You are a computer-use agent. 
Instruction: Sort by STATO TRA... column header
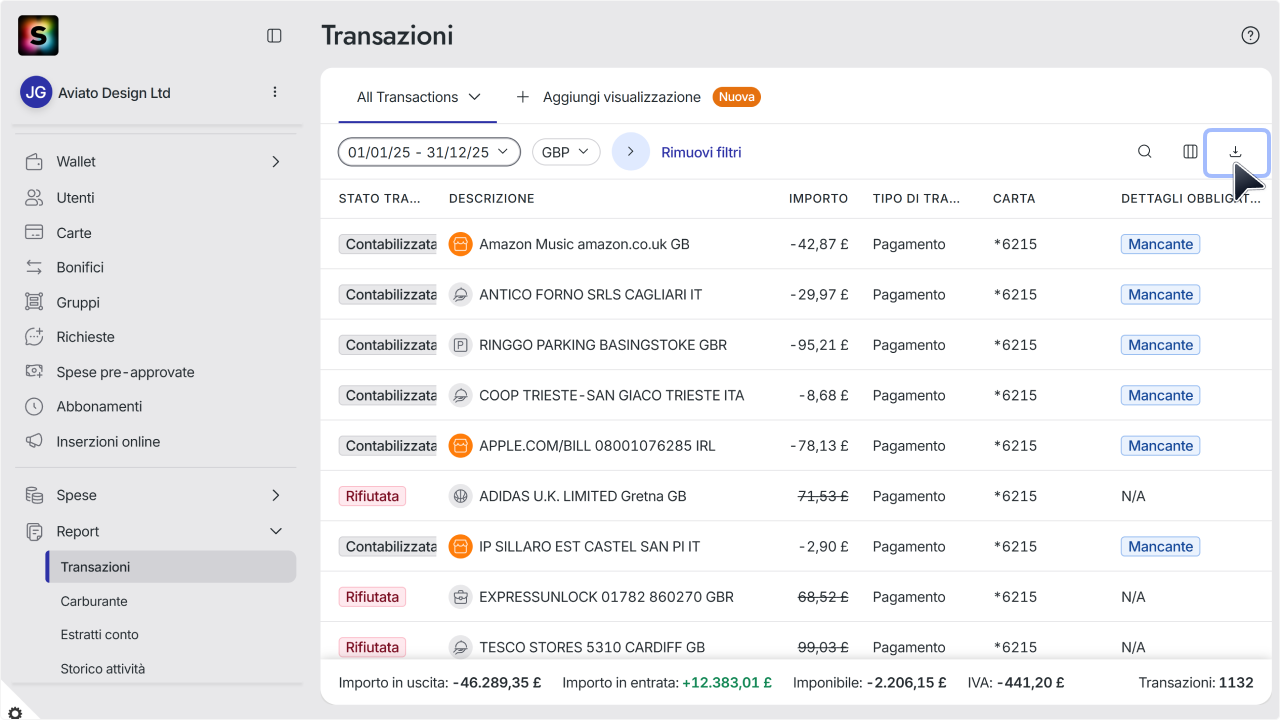click(380, 199)
